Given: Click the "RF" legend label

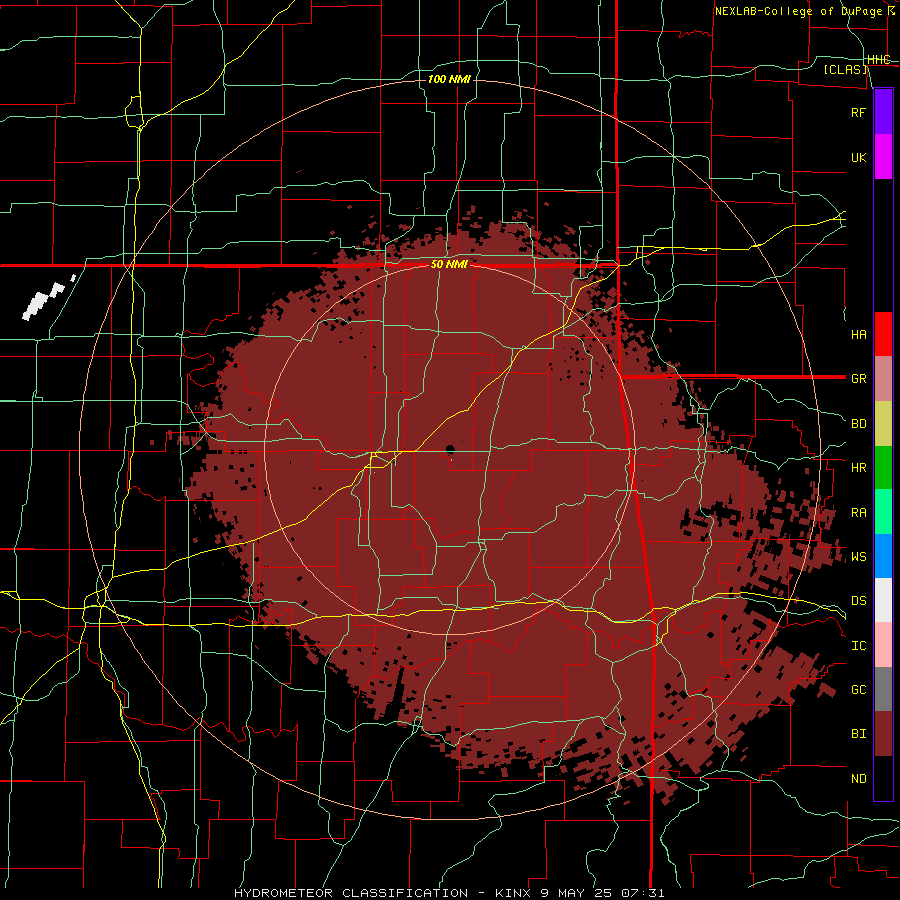Looking at the screenshot, I should [x=858, y=112].
